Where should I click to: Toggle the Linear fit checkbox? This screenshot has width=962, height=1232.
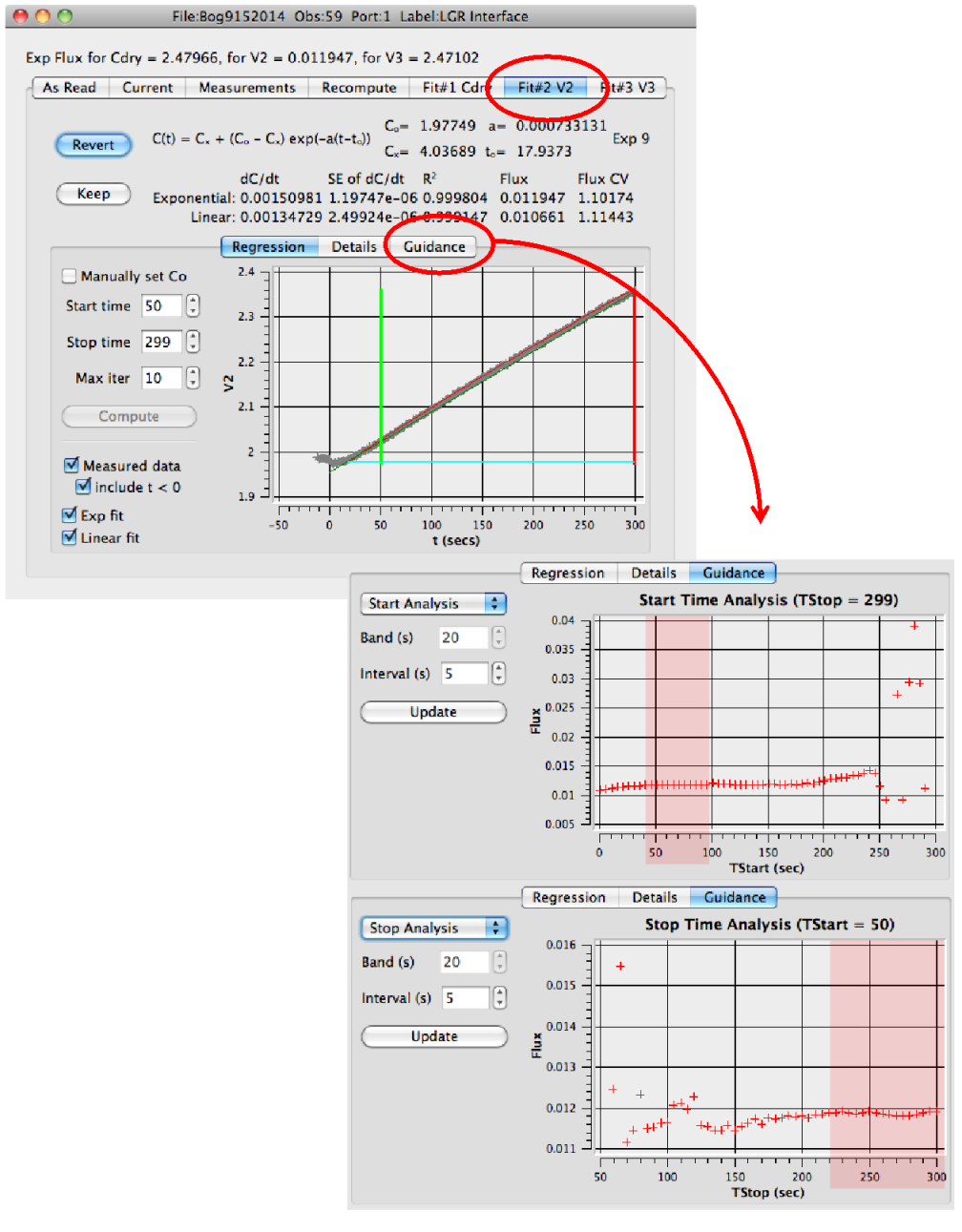[70, 537]
